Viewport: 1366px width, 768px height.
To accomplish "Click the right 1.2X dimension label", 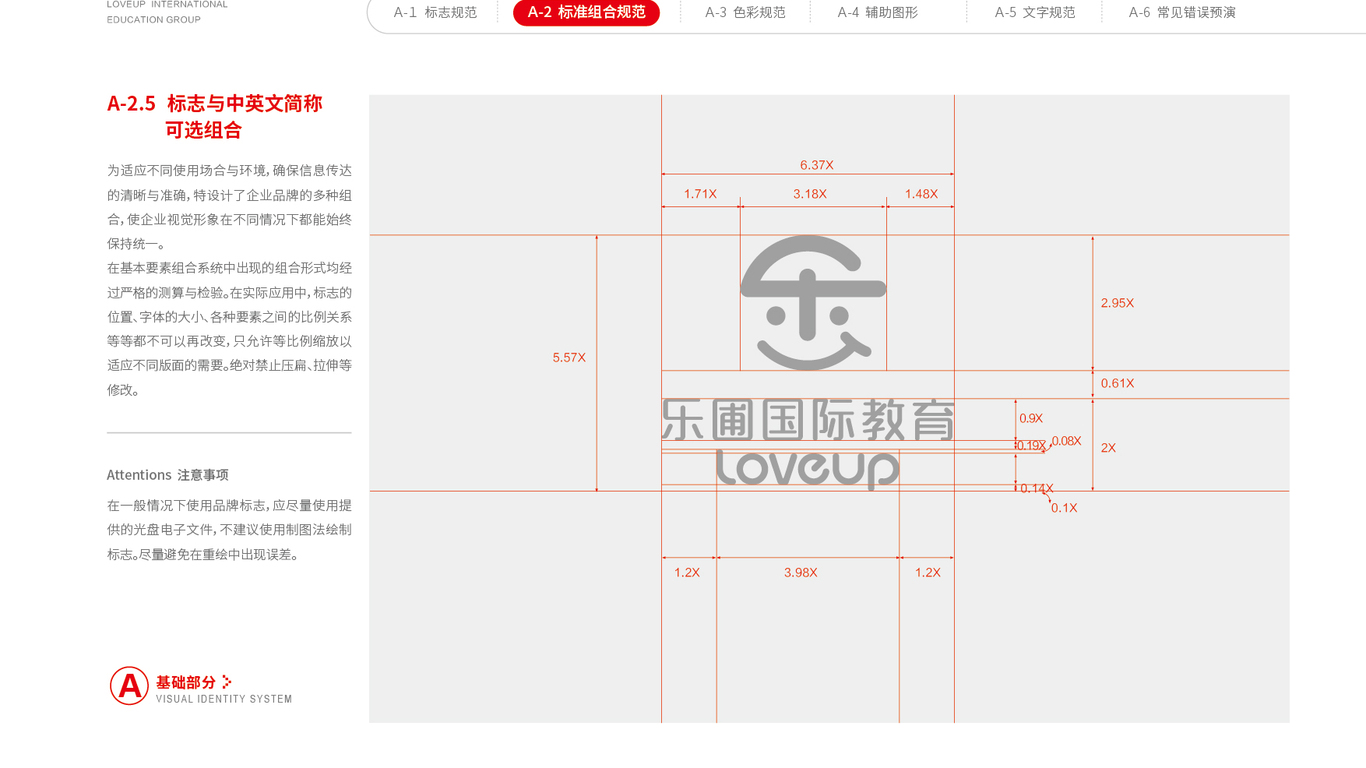I will 927,573.
